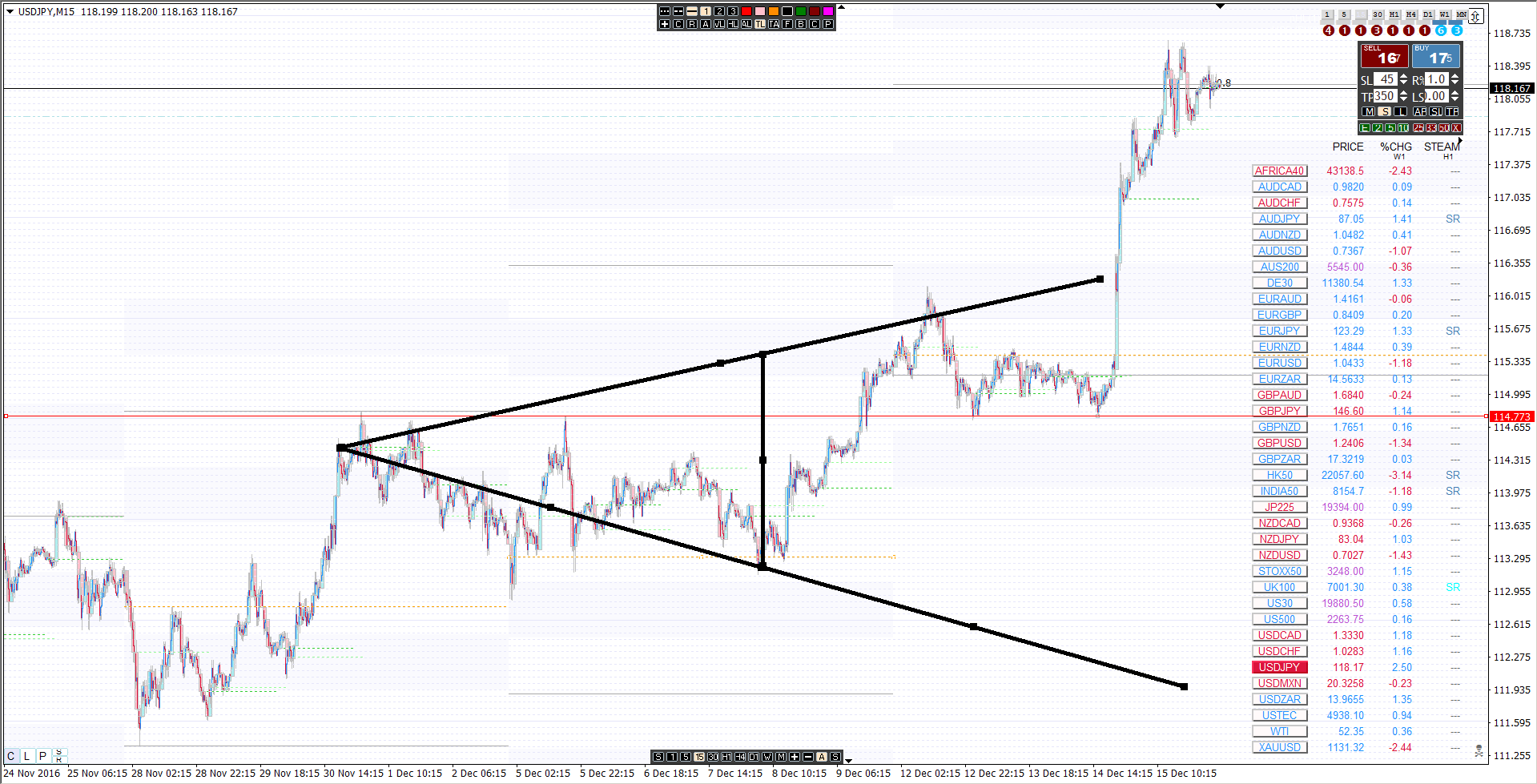Choose the F Fibonacci drawing tool
The image size is (1537, 784).
pyautogui.click(x=787, y=24)
